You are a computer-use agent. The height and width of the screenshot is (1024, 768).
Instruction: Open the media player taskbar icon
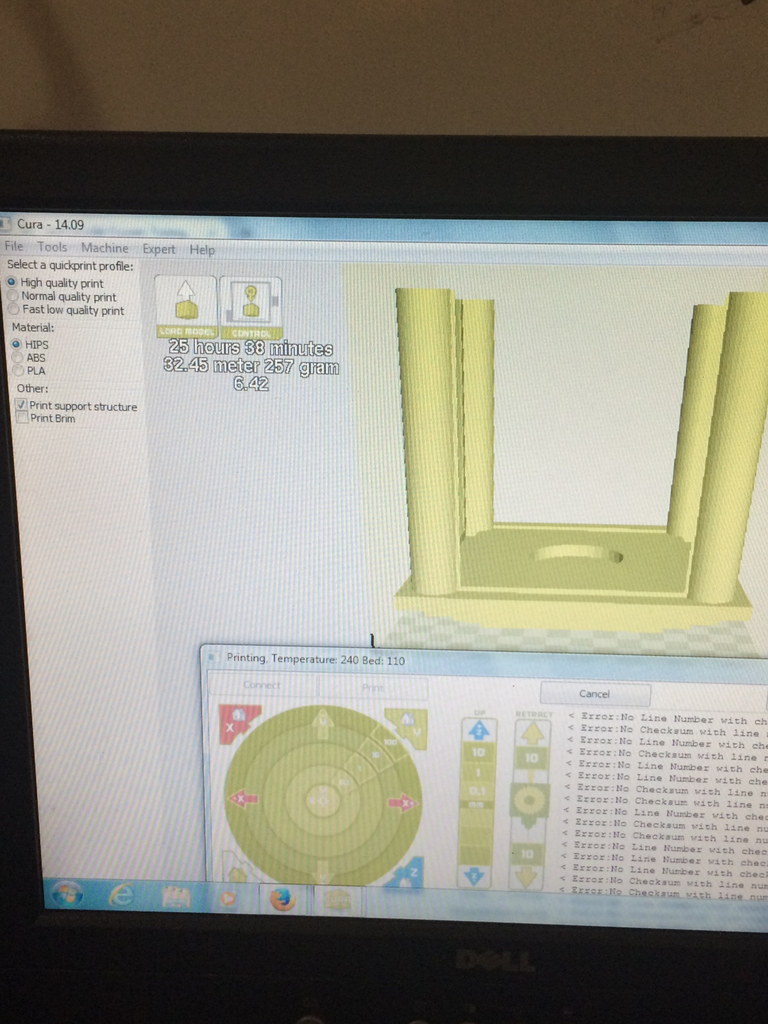pos(227,899)
